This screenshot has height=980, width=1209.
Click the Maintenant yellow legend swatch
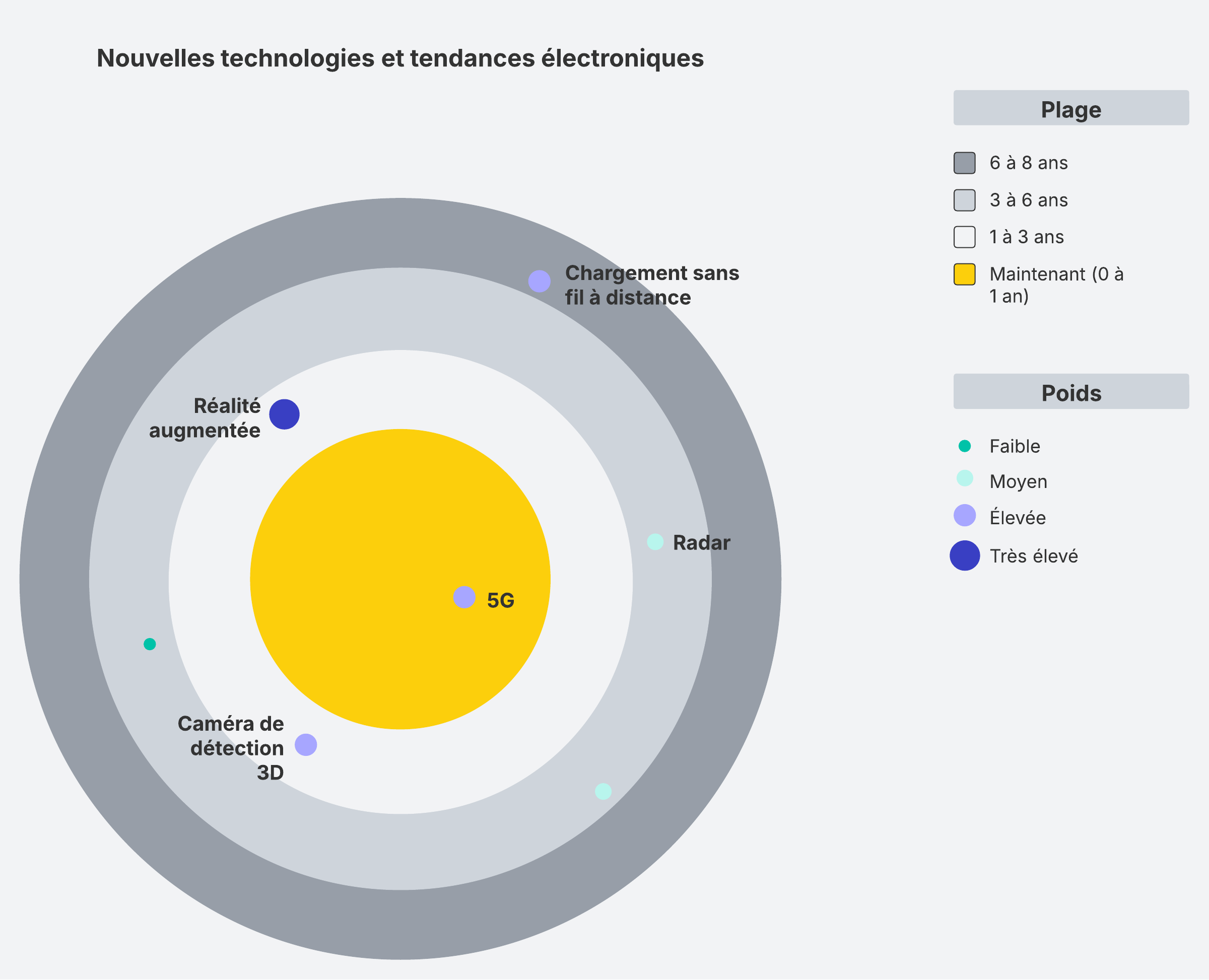tap(965, 274)
